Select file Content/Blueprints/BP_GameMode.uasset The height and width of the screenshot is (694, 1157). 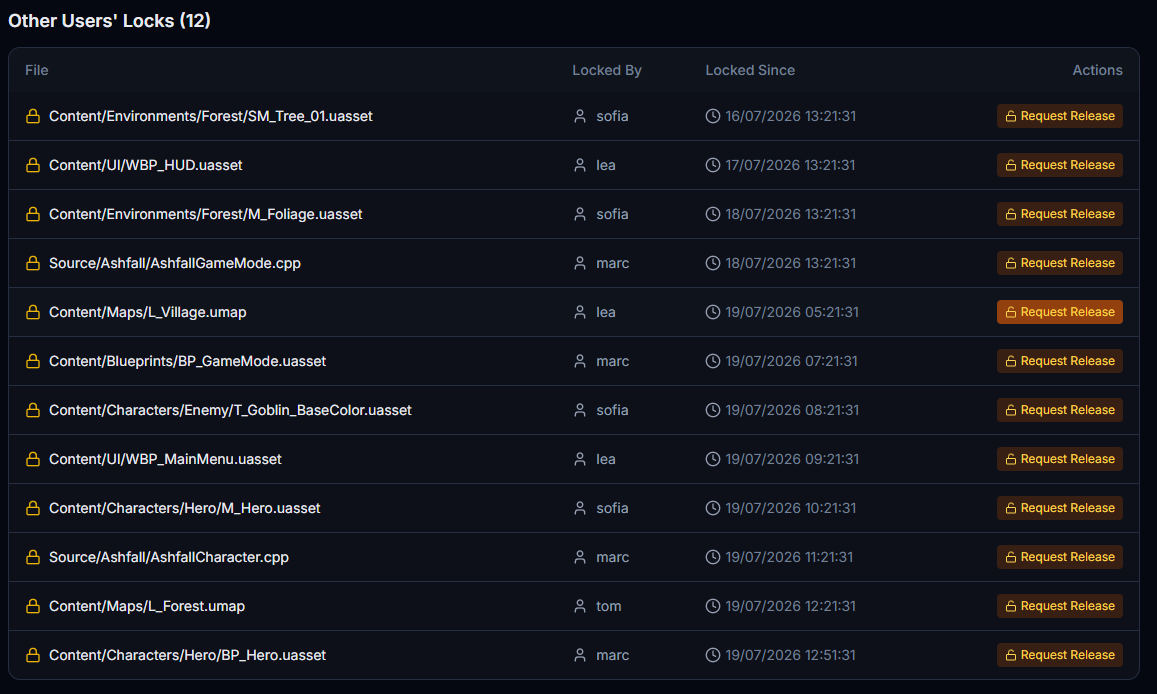187,361
